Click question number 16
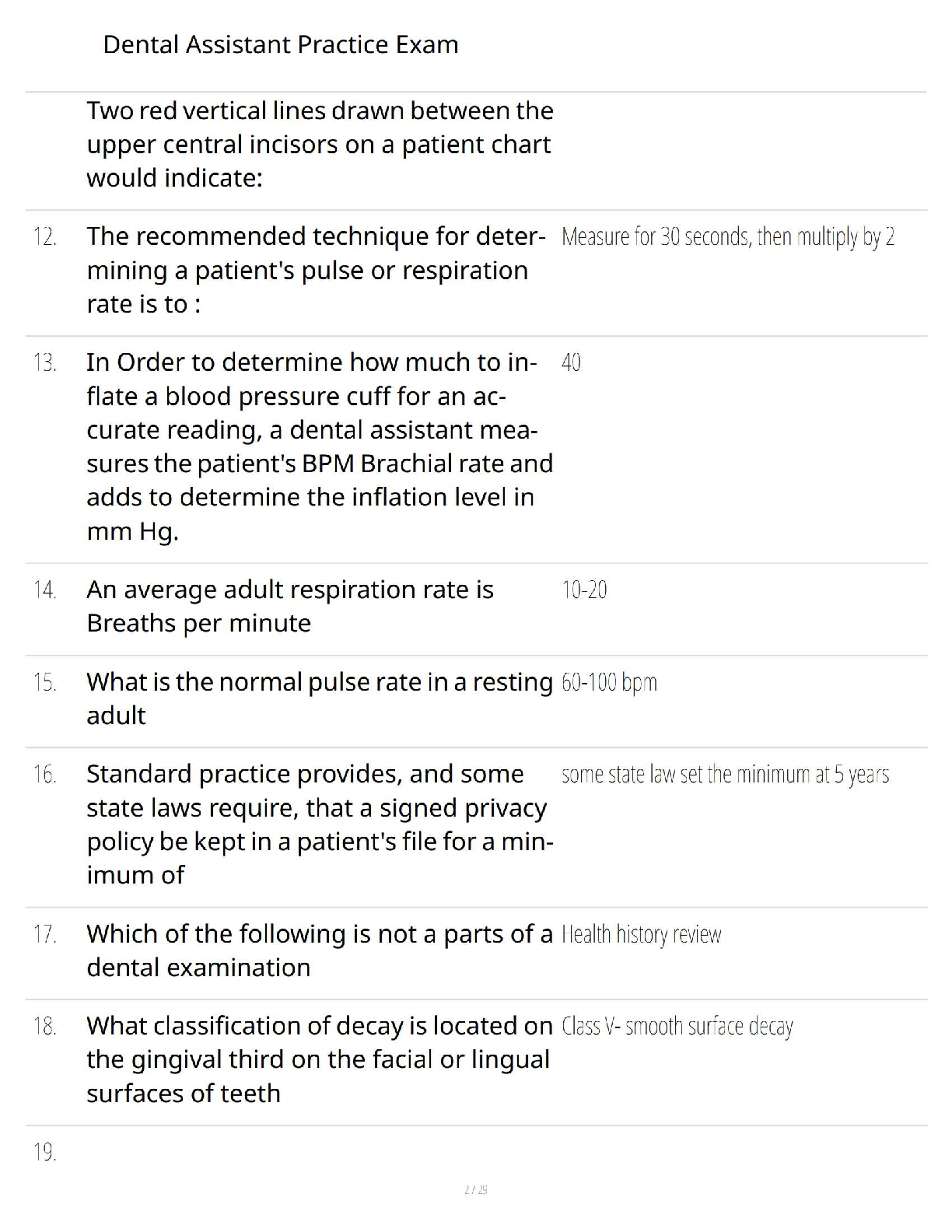 click(45, 775)
